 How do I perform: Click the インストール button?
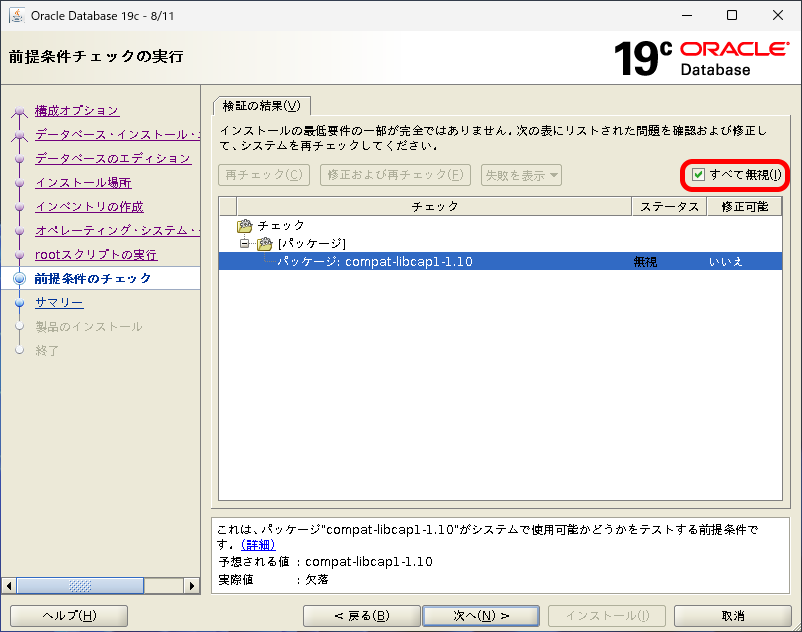(x=607, y=616)
